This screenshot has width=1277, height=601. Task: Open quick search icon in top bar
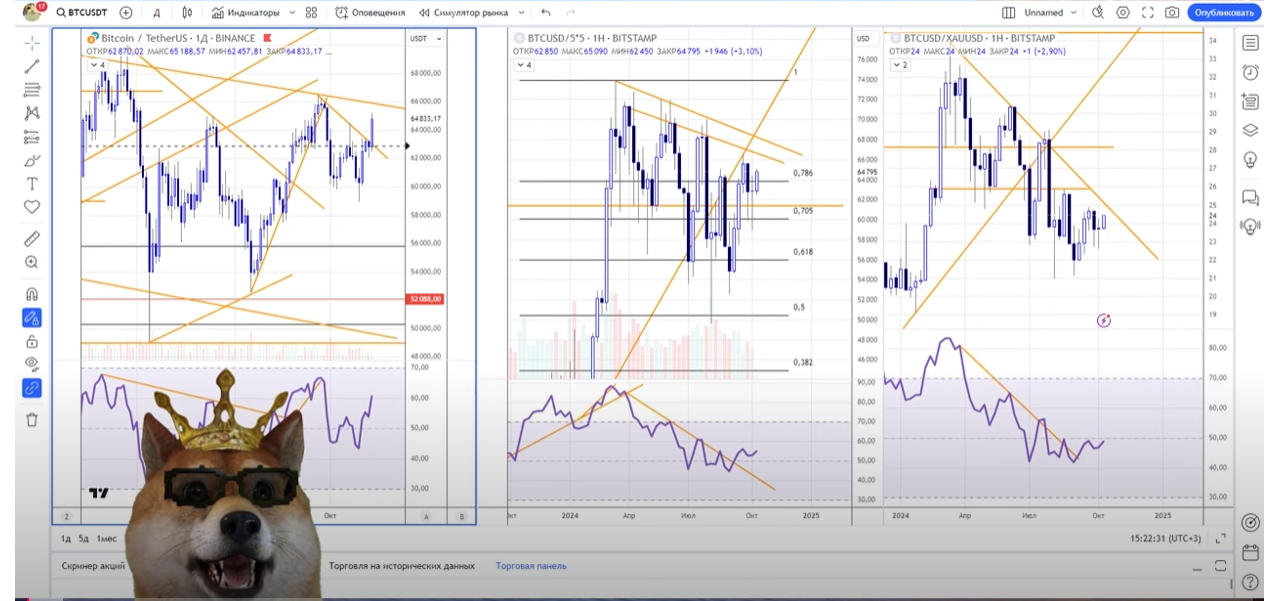(1098, 13)
